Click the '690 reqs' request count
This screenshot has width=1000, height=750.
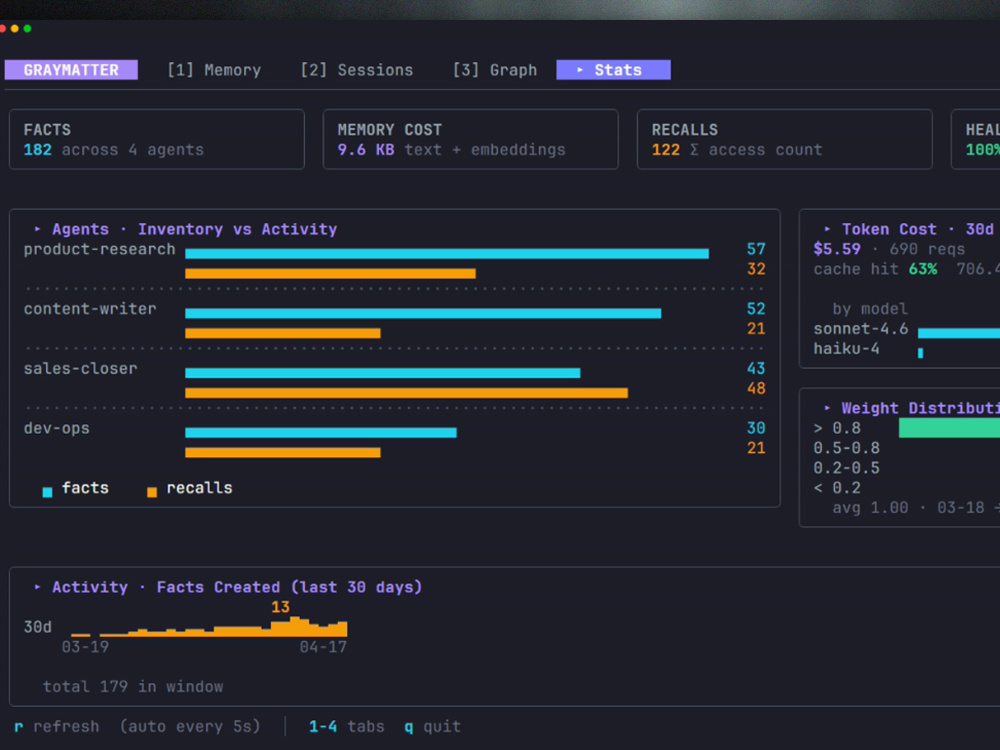coord(927,249)
